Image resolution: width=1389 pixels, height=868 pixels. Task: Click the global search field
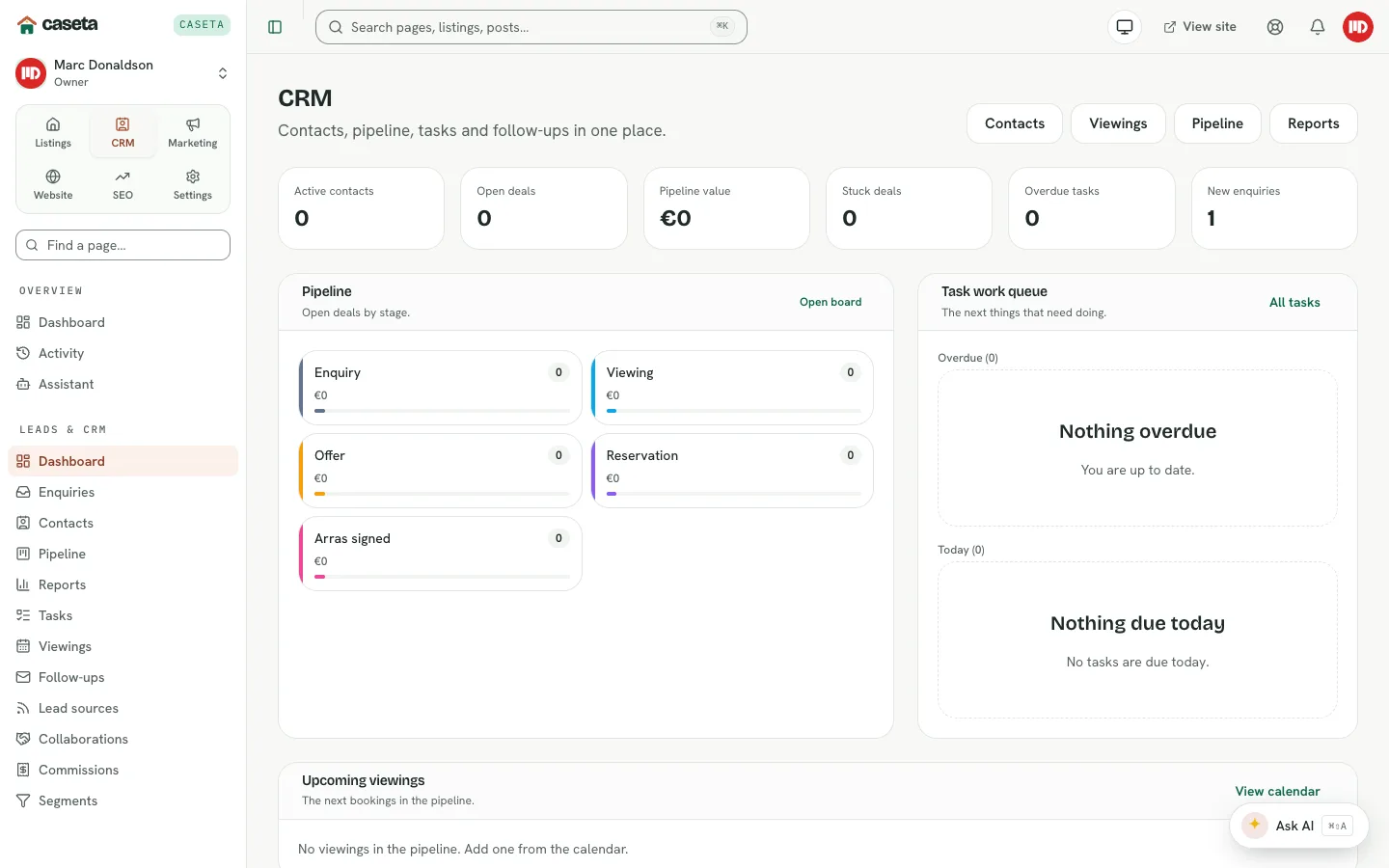(x=531, y=27)
